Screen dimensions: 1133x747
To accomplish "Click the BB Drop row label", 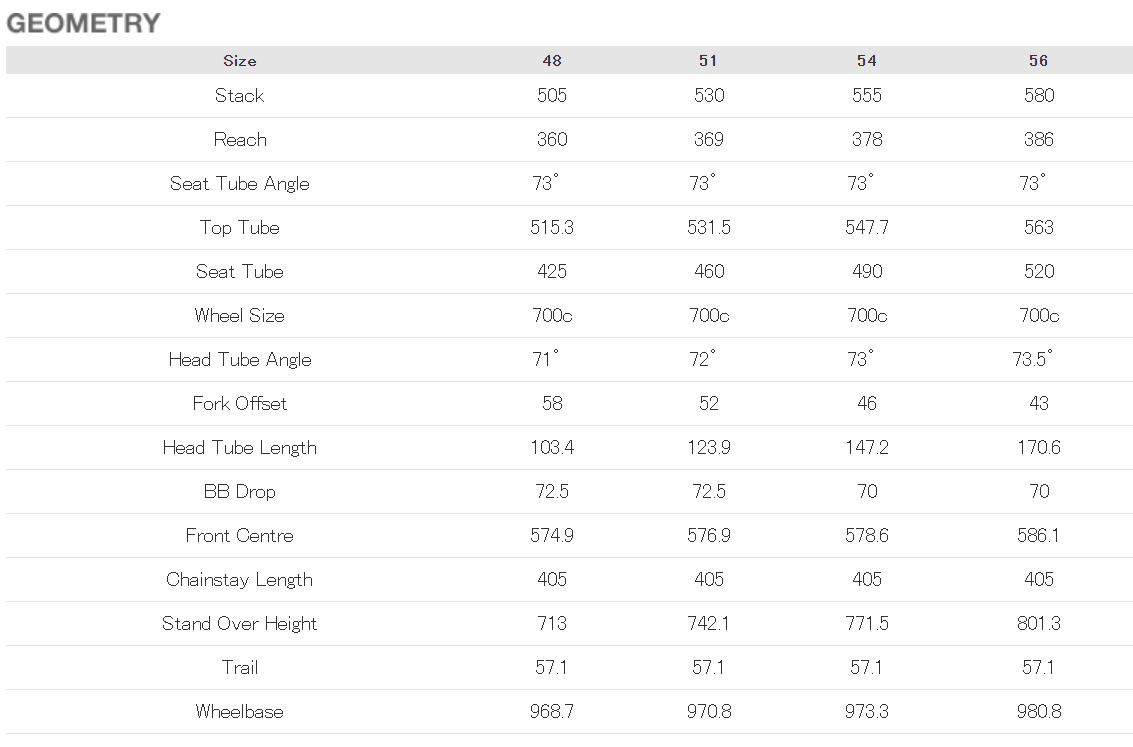I will 239,492.
